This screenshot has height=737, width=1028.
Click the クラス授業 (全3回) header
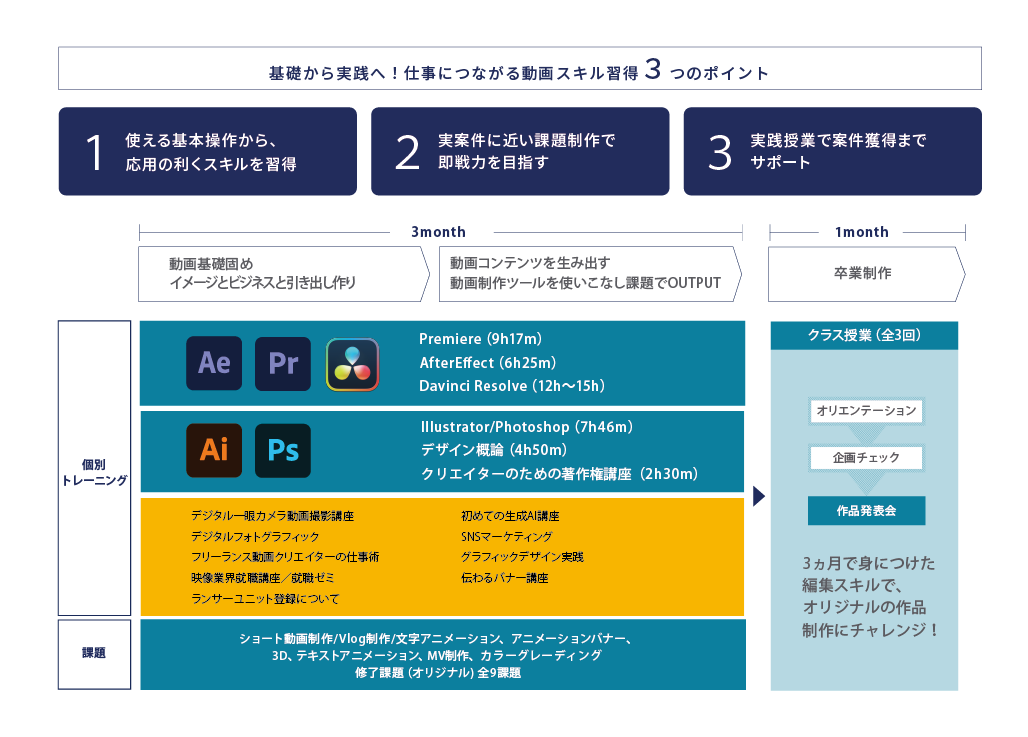(864, 335)
